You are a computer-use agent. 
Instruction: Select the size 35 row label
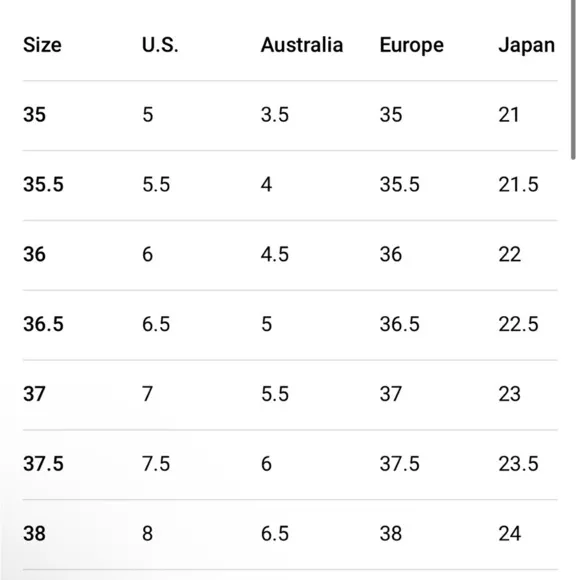click(x=34, y=114)
